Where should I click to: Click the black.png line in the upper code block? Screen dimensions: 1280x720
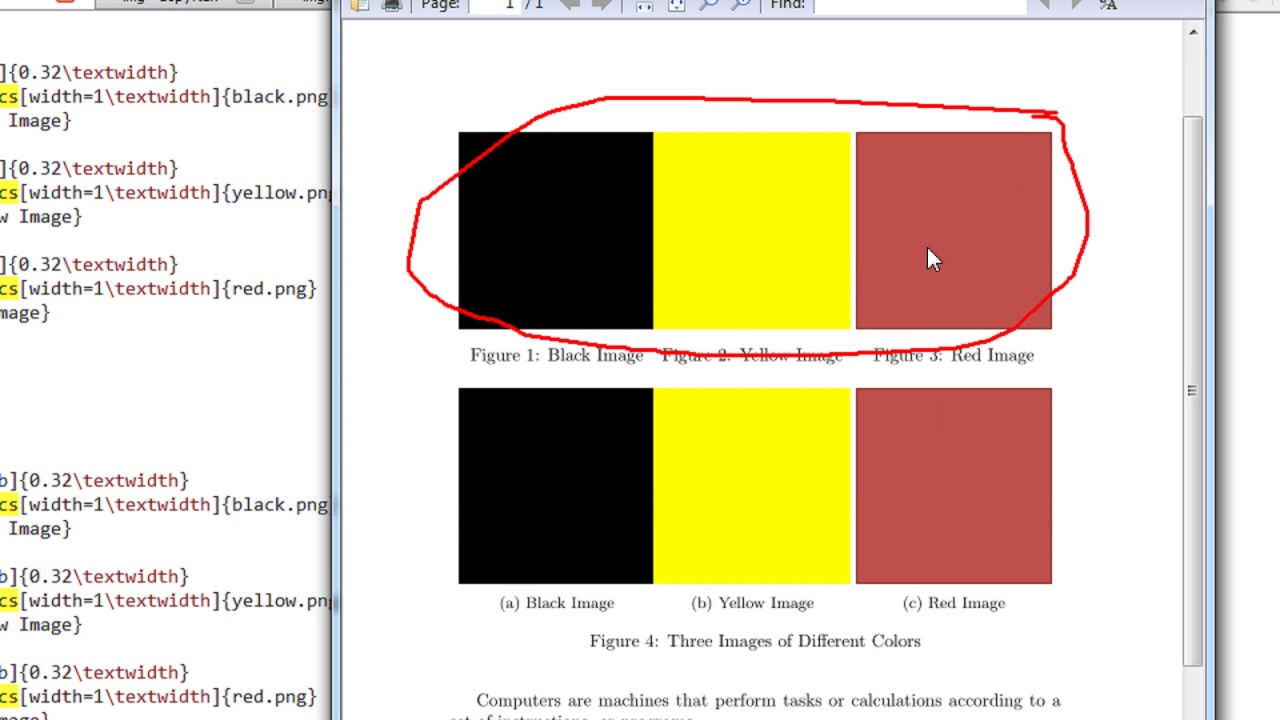[x=164, y=97]
